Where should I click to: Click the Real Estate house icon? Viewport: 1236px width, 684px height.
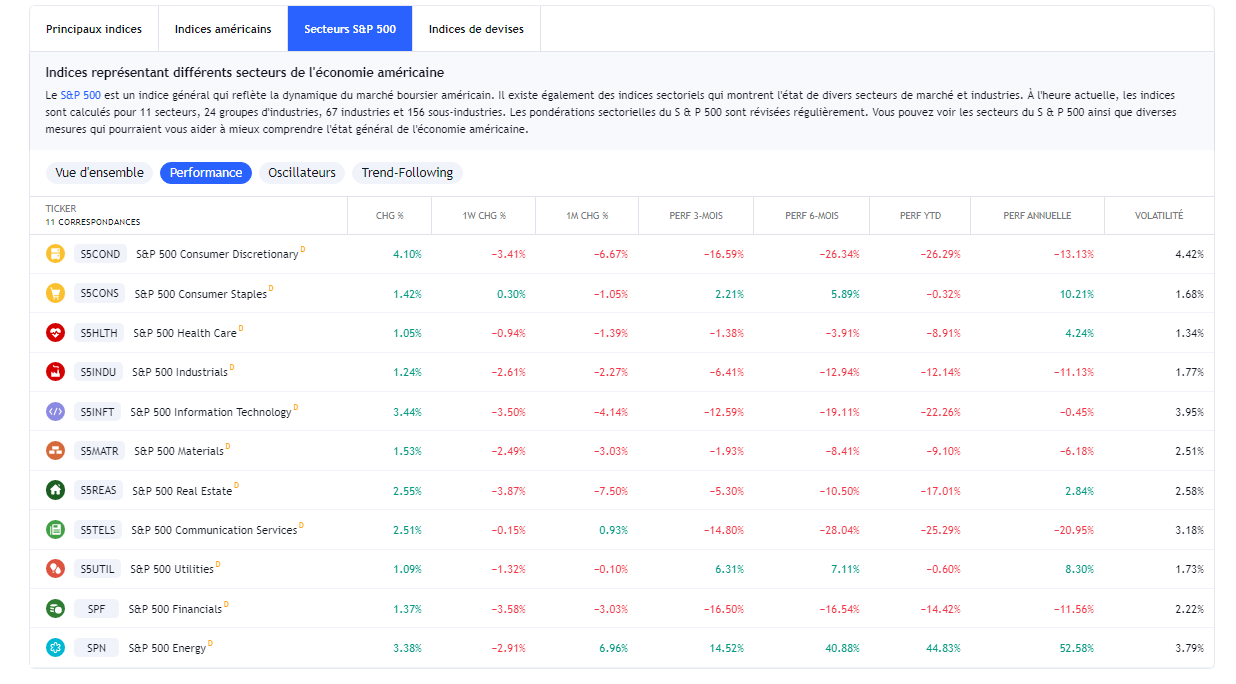(x=55, y=490)
